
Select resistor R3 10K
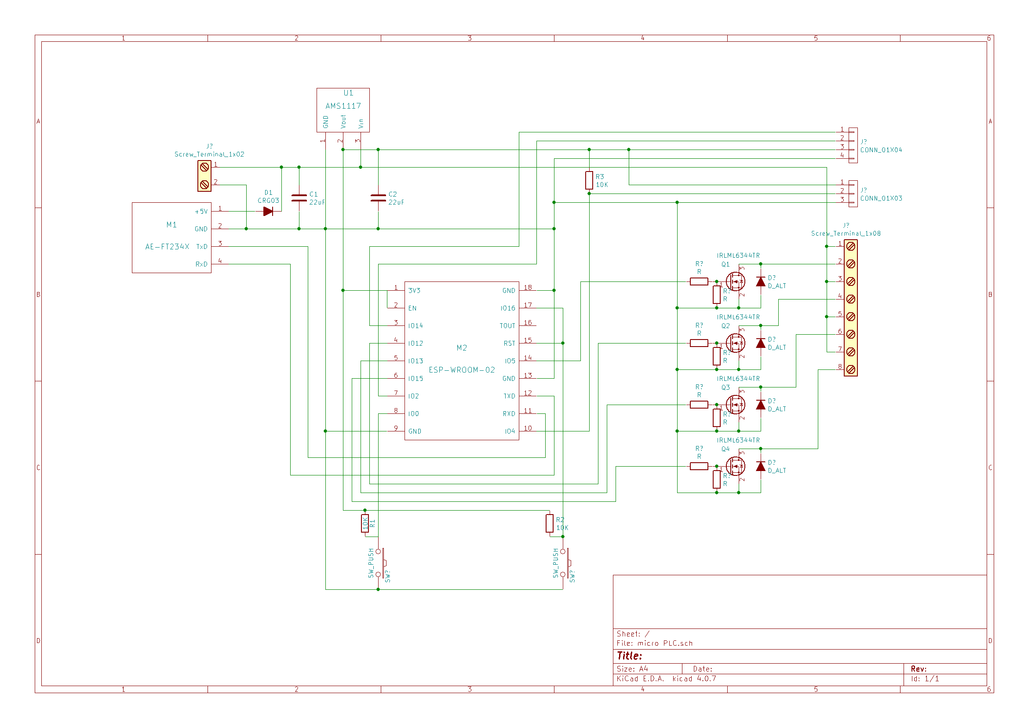(x=589, y=180)
